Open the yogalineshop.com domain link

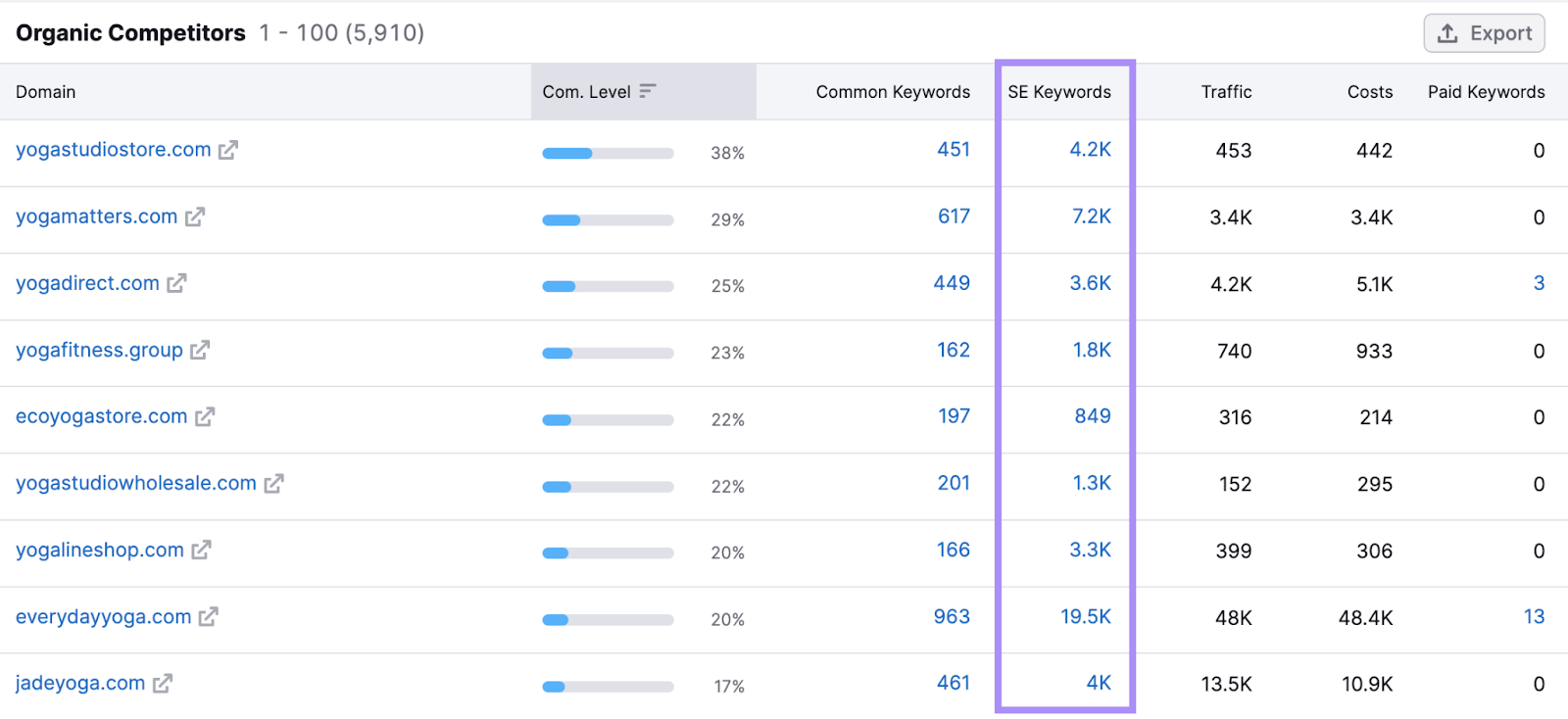coord(100,550)
